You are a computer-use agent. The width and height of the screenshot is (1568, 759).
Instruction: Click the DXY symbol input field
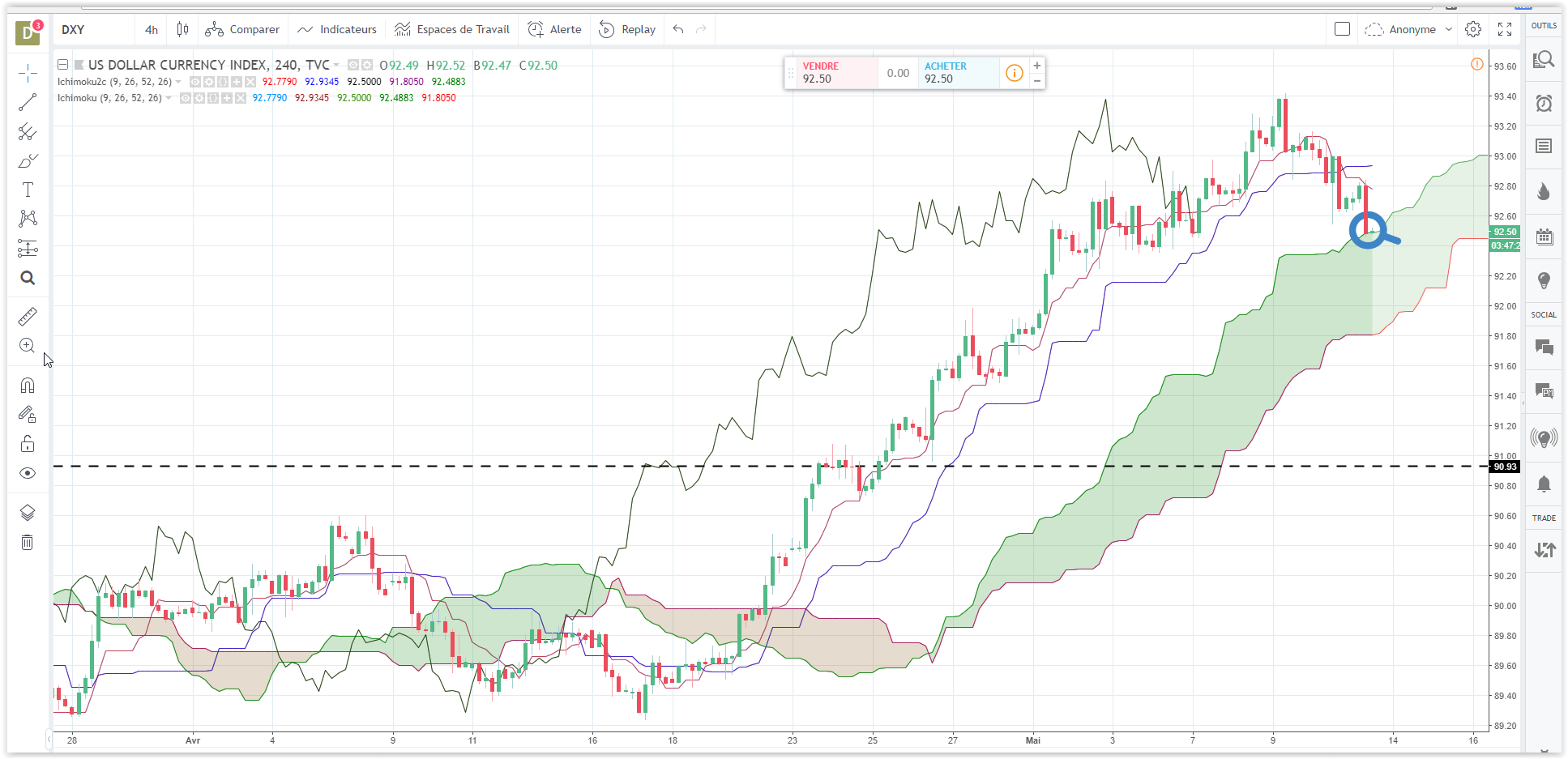[96, 29]
